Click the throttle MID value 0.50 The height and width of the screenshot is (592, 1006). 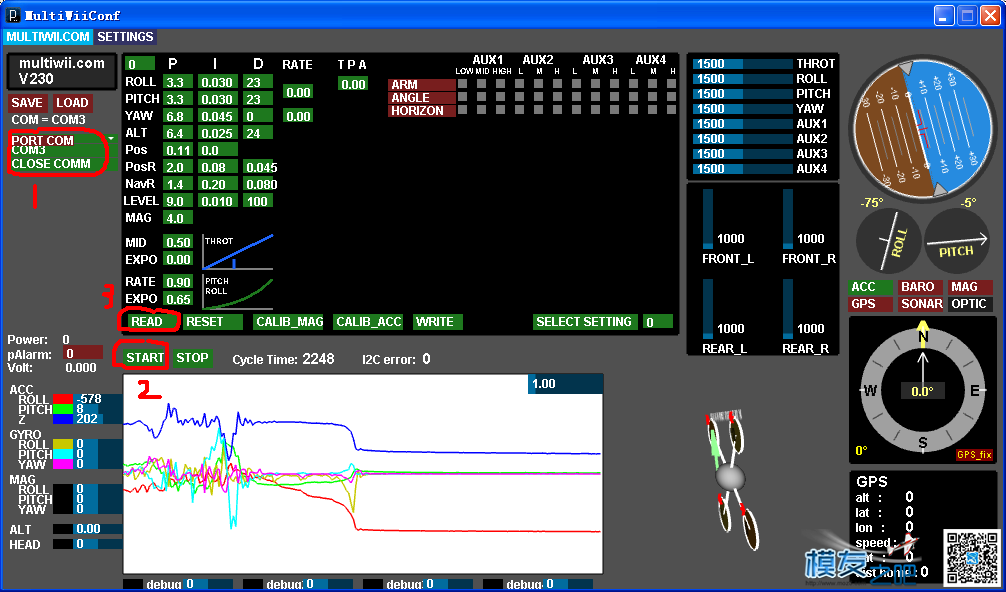click(x=178, y=242)
